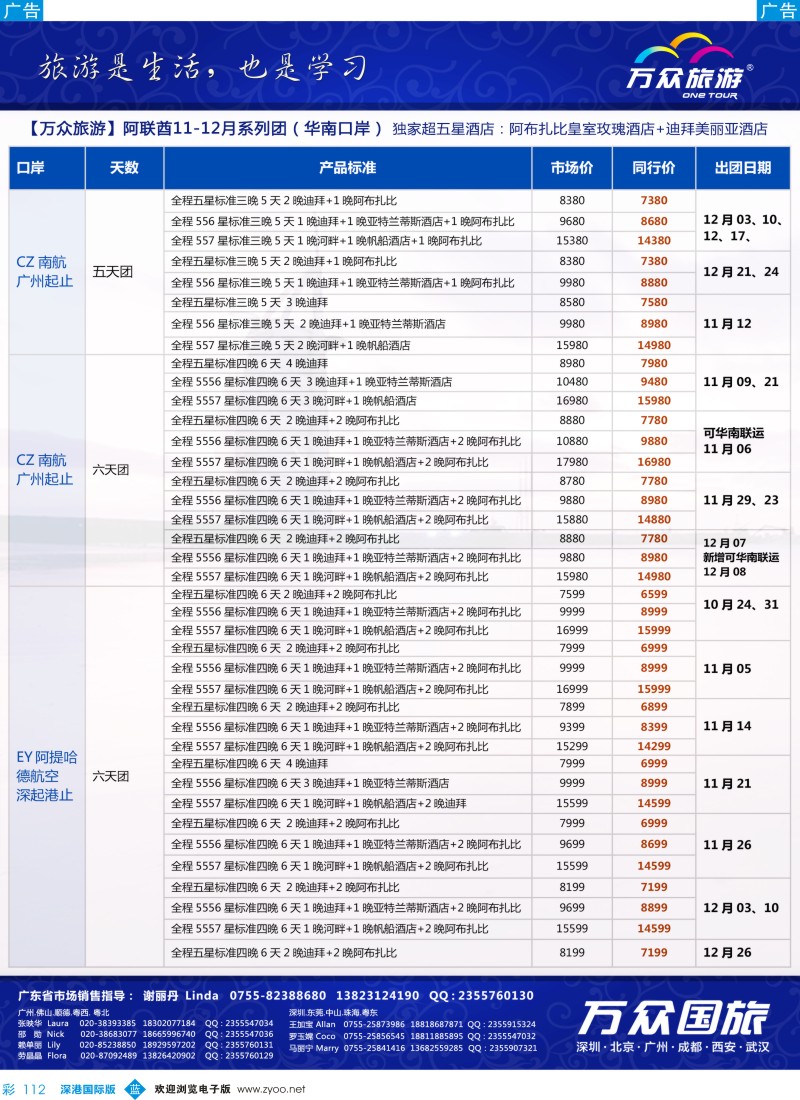Click the peer price 9480
Screen dimensions: 800x1100
click(x=654, y=382)
